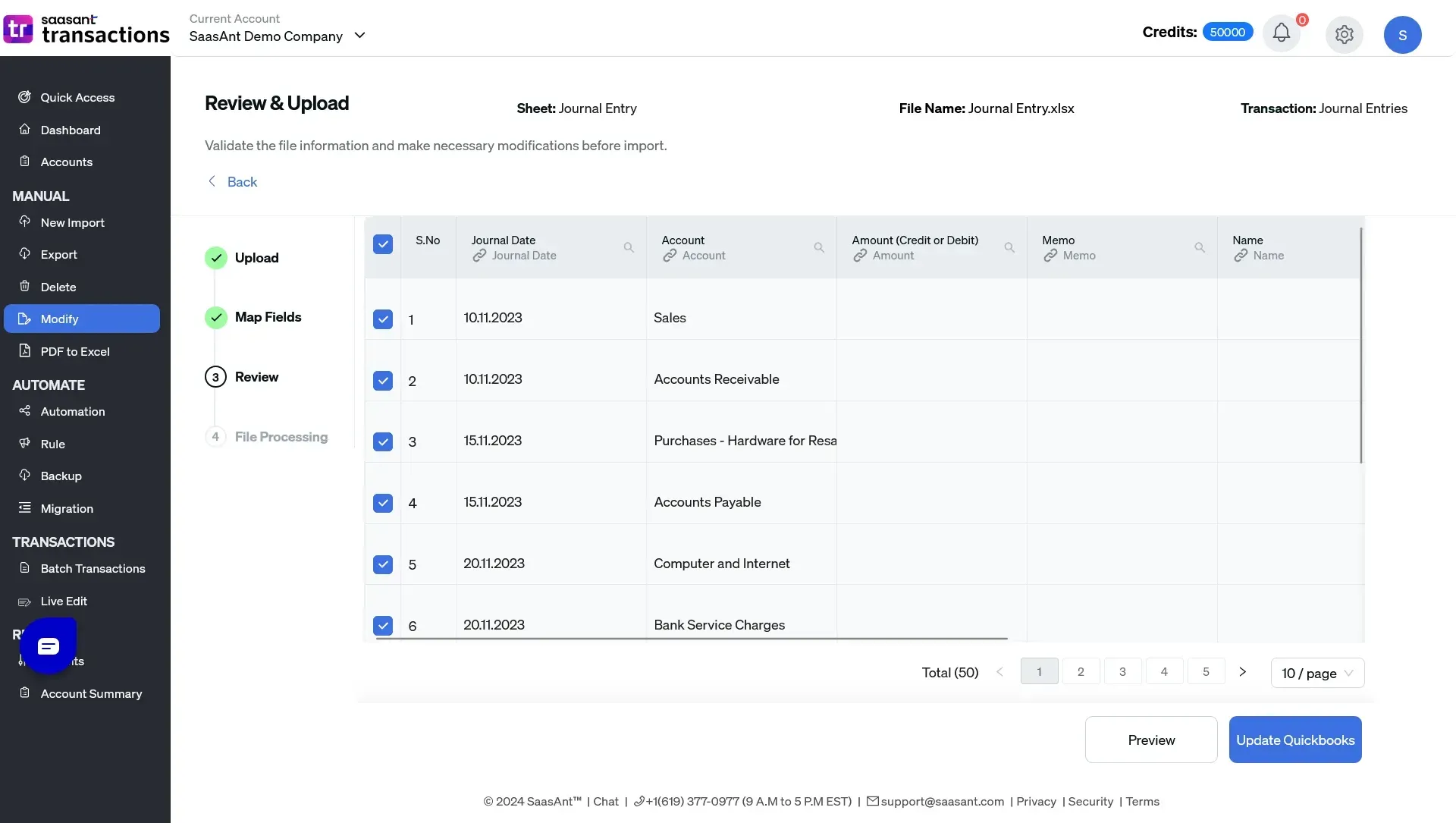Toggle the select-all header checkbox
This screenshot has height=823, width=1456.
tap(383, 244)
